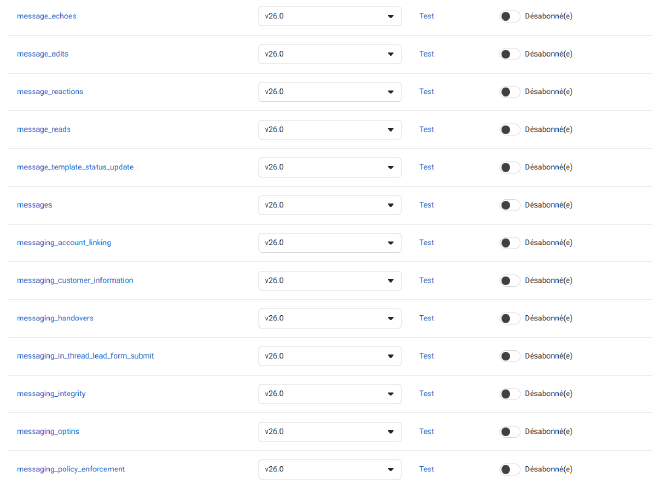660x481 pixels.
Task: Expand version dropdown for message_reactions
Action: point(330,92)
